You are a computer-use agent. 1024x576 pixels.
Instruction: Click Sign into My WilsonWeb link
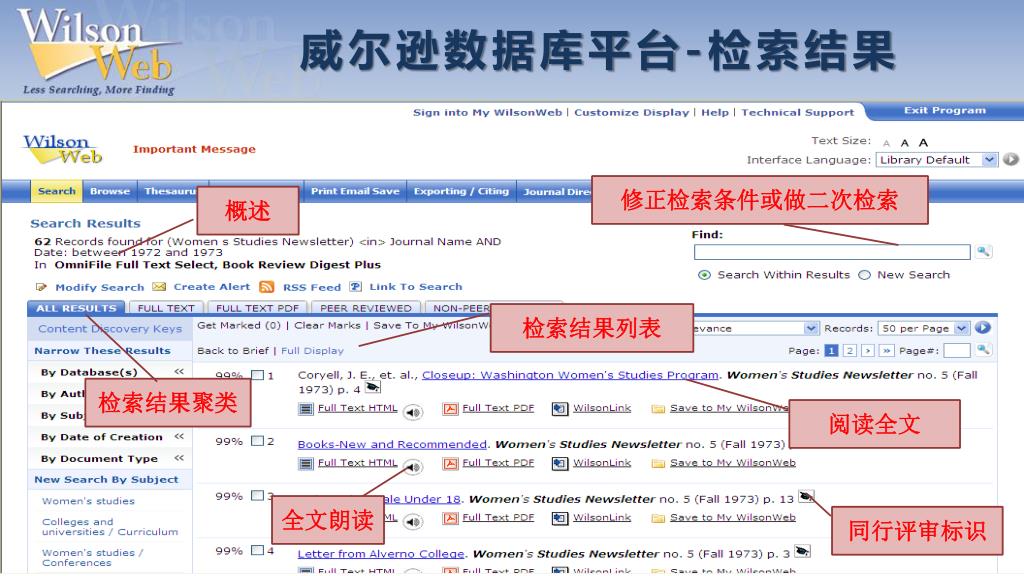point(487,112)
